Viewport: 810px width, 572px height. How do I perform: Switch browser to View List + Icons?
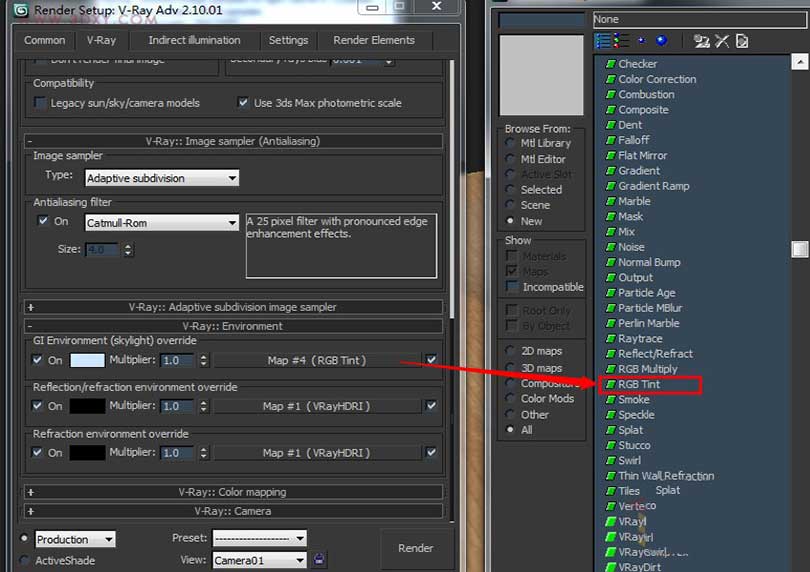pos(620,41)
